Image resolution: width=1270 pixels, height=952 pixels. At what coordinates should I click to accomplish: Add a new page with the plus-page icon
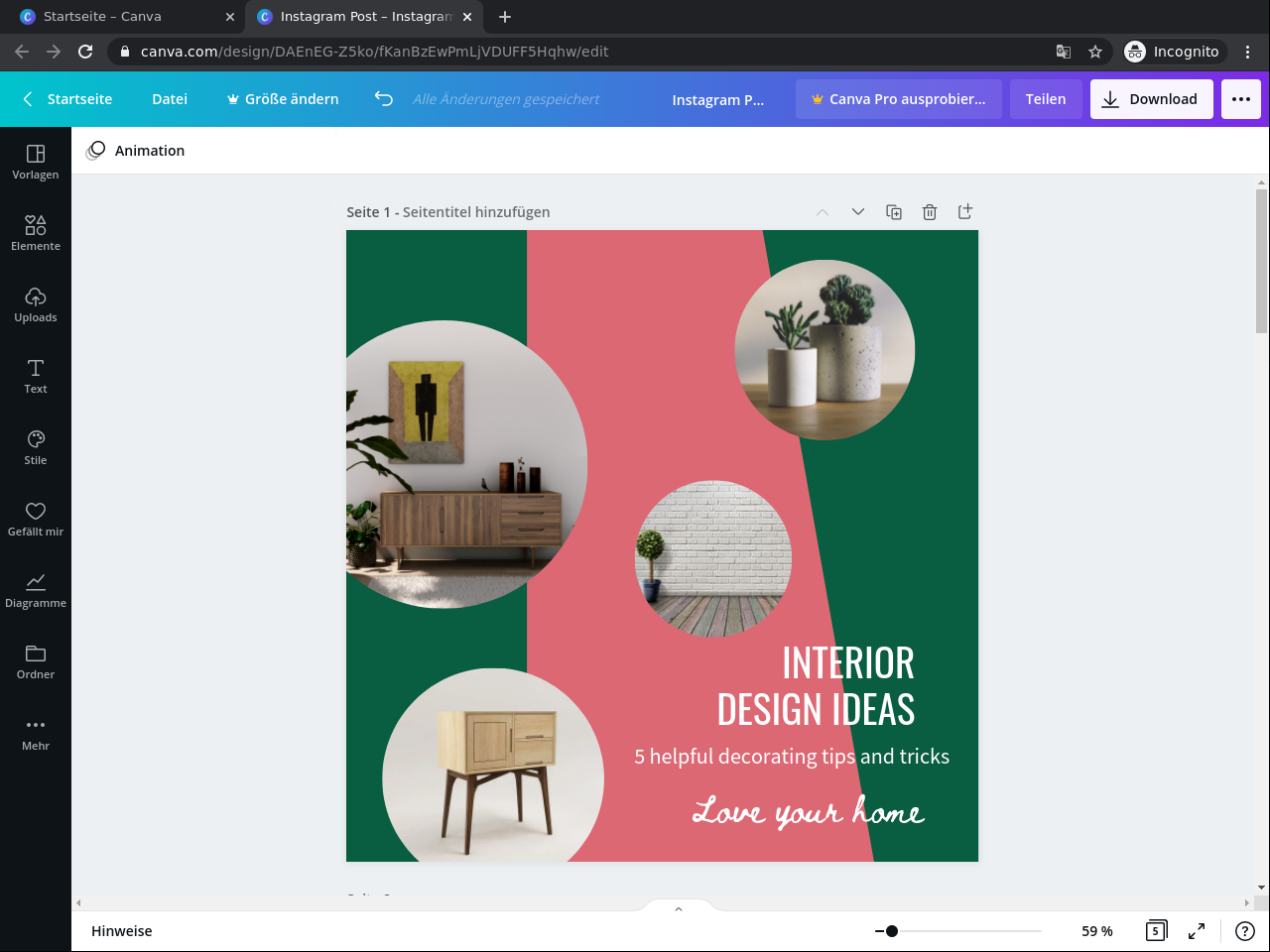point(965,211)
